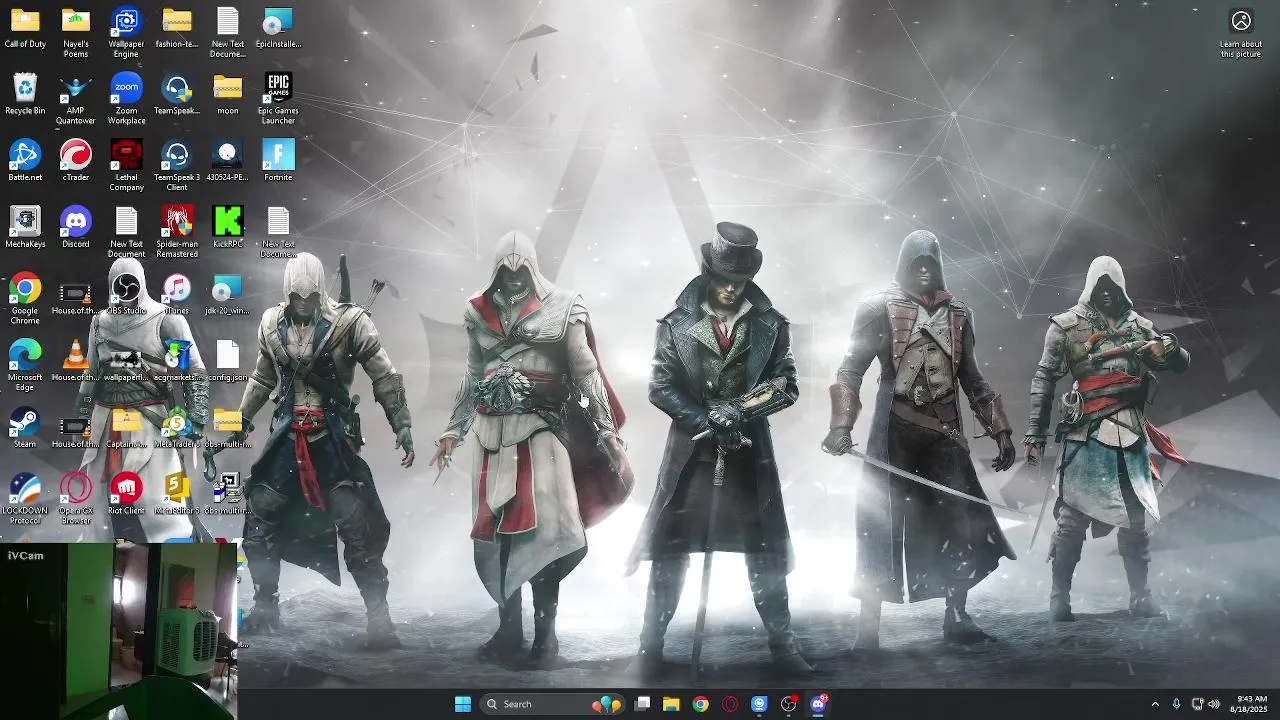The width and height of the screenshot is (1280, 720).
Task: Open File Explorer from taskbar
Action: [671, 704]
